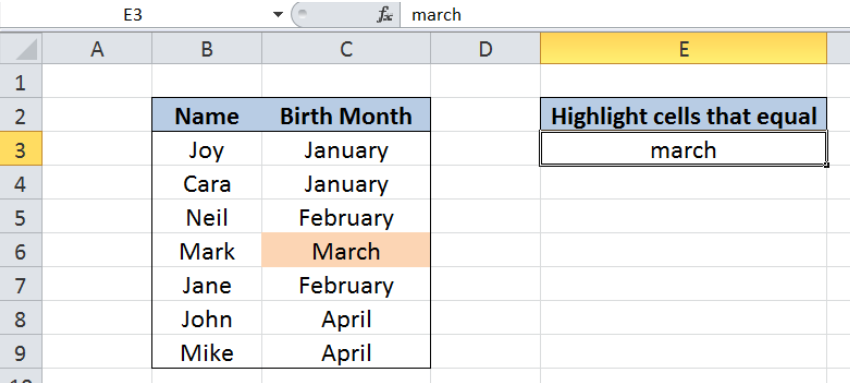This screenshot has height=383, width=850.
Task: Click the cell containing Jane
Action: click(207, 284)
